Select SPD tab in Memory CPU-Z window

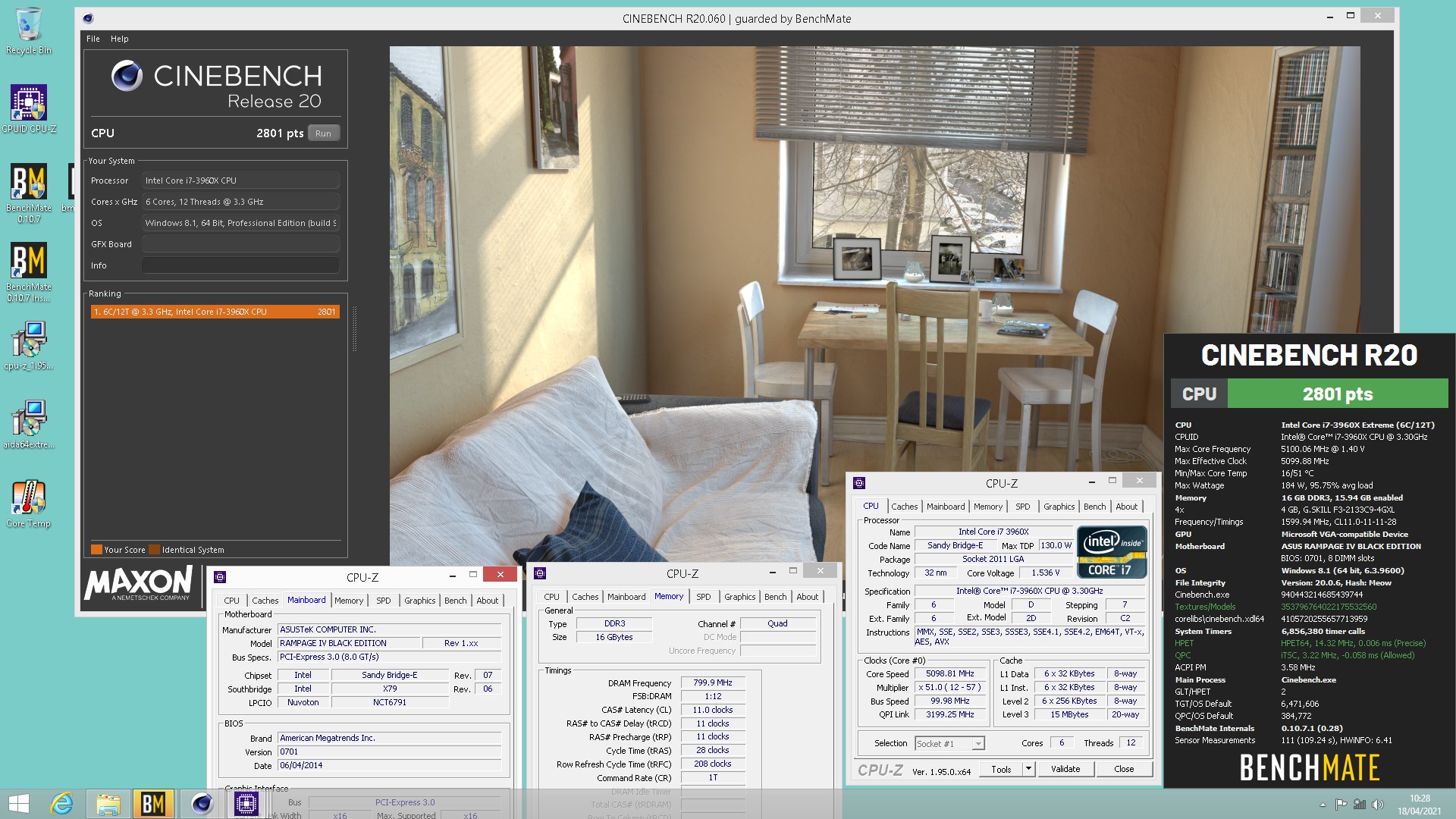(703, 597)
